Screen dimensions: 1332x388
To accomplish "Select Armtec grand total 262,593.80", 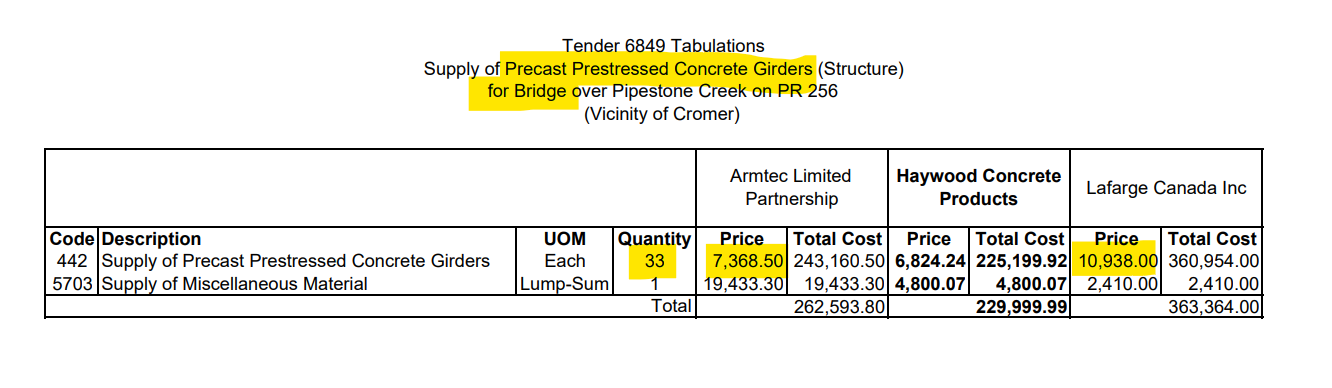I will click(838, 307).
